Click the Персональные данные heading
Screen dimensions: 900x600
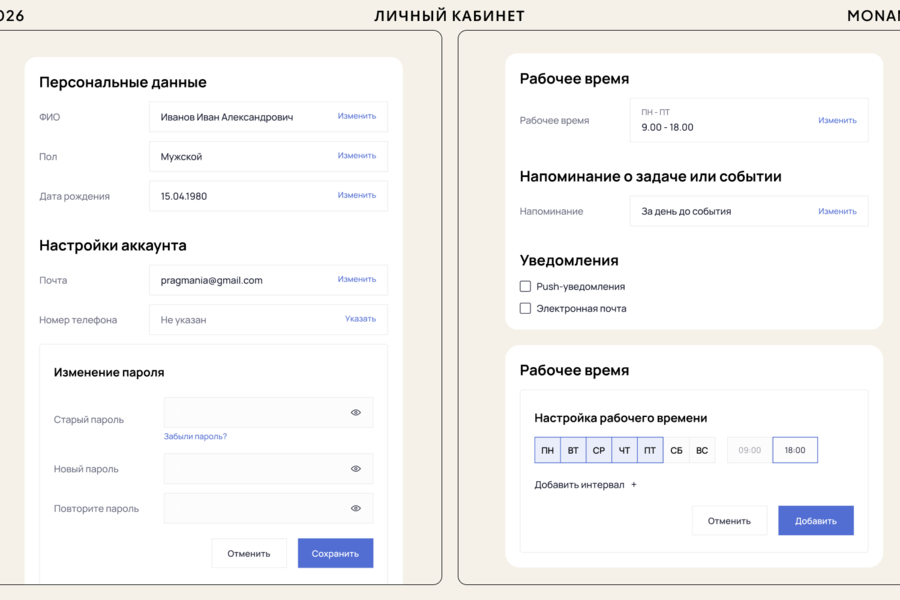(123, 82)
